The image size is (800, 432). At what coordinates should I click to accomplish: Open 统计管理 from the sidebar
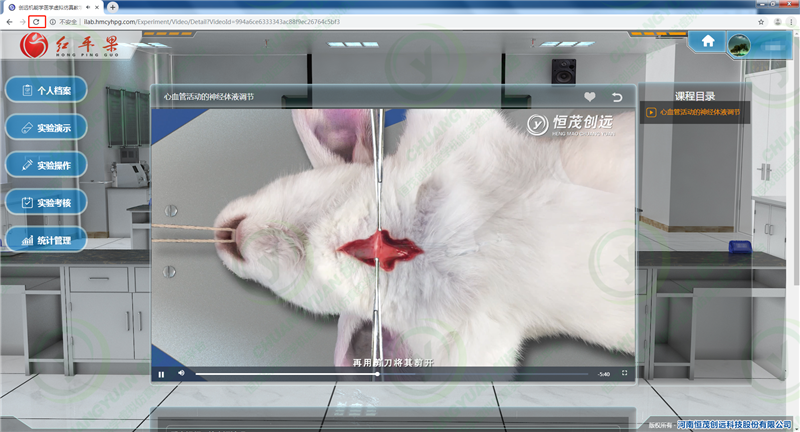click(46, 240)
